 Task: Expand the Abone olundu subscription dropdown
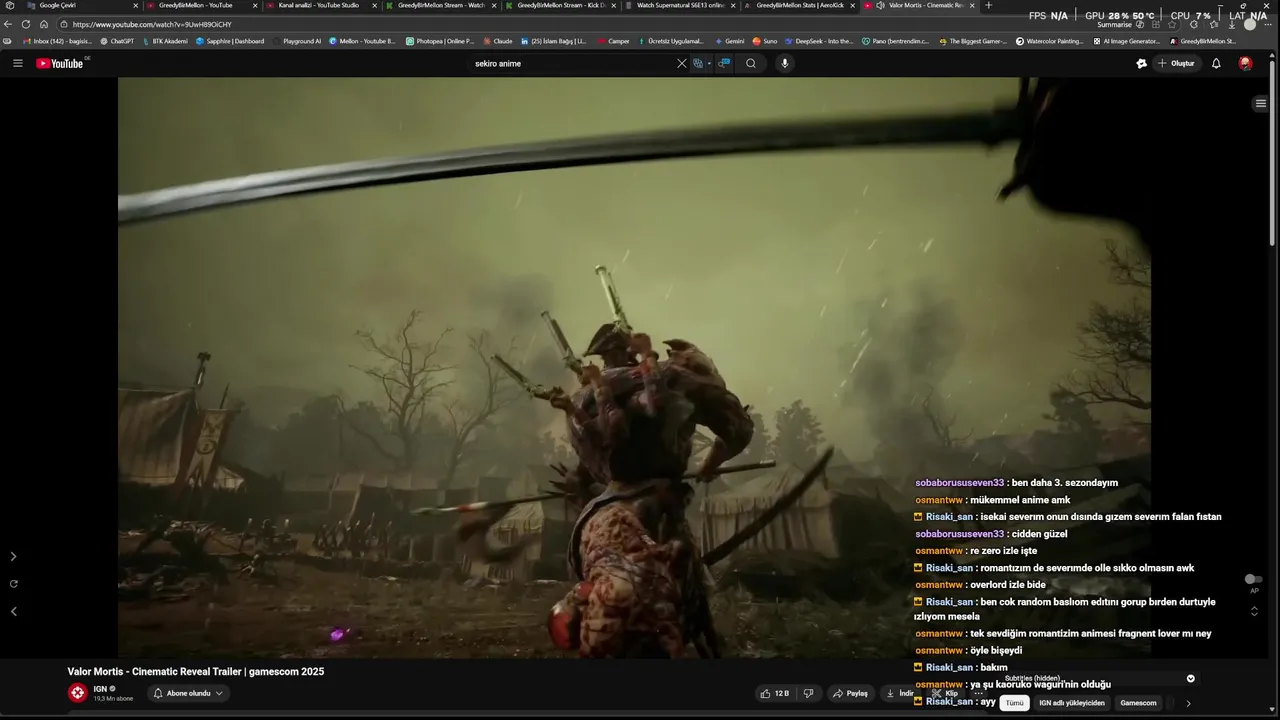pos(188,693)
